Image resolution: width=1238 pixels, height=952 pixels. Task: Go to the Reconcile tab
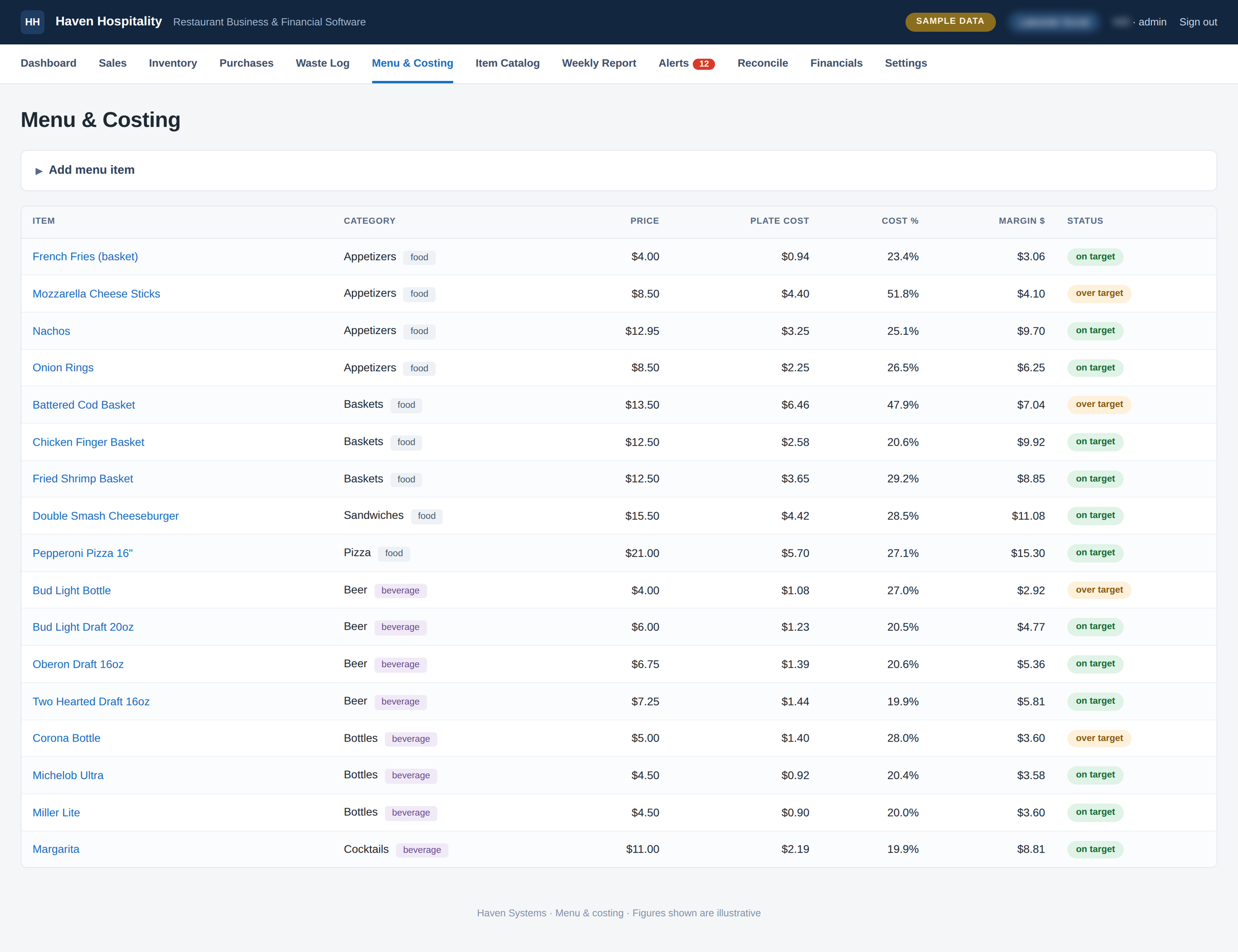tap(762, 63)
